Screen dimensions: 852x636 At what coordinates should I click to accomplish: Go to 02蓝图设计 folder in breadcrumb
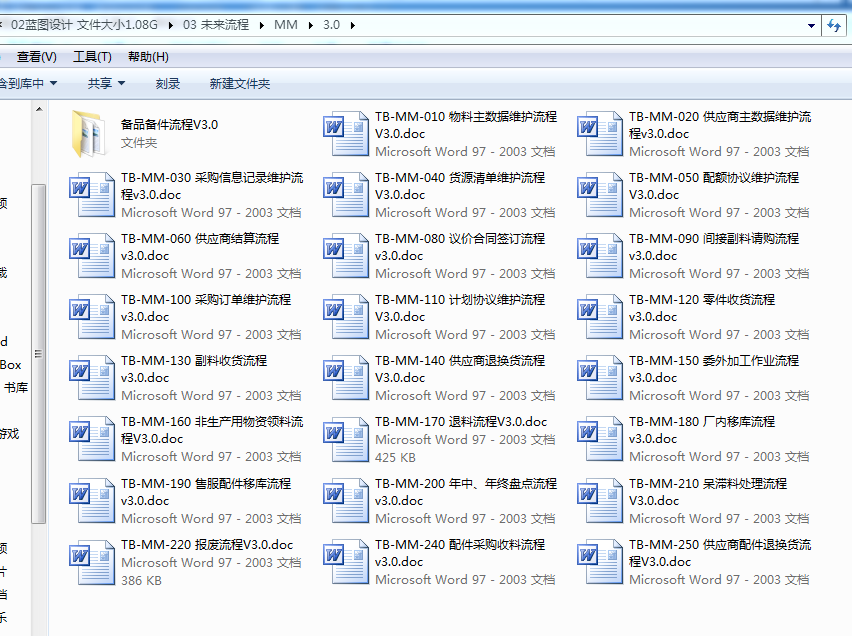[x=84, y=25]
